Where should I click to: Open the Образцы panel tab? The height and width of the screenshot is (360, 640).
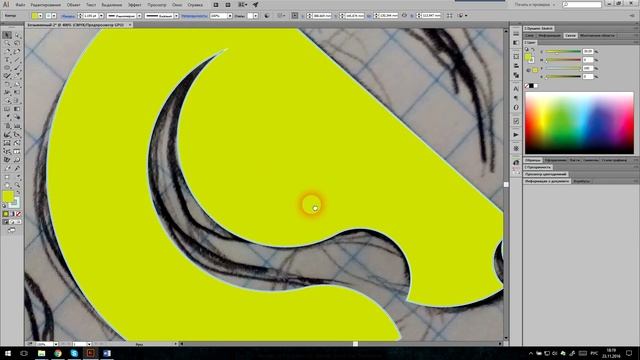[x=532, y=160]
